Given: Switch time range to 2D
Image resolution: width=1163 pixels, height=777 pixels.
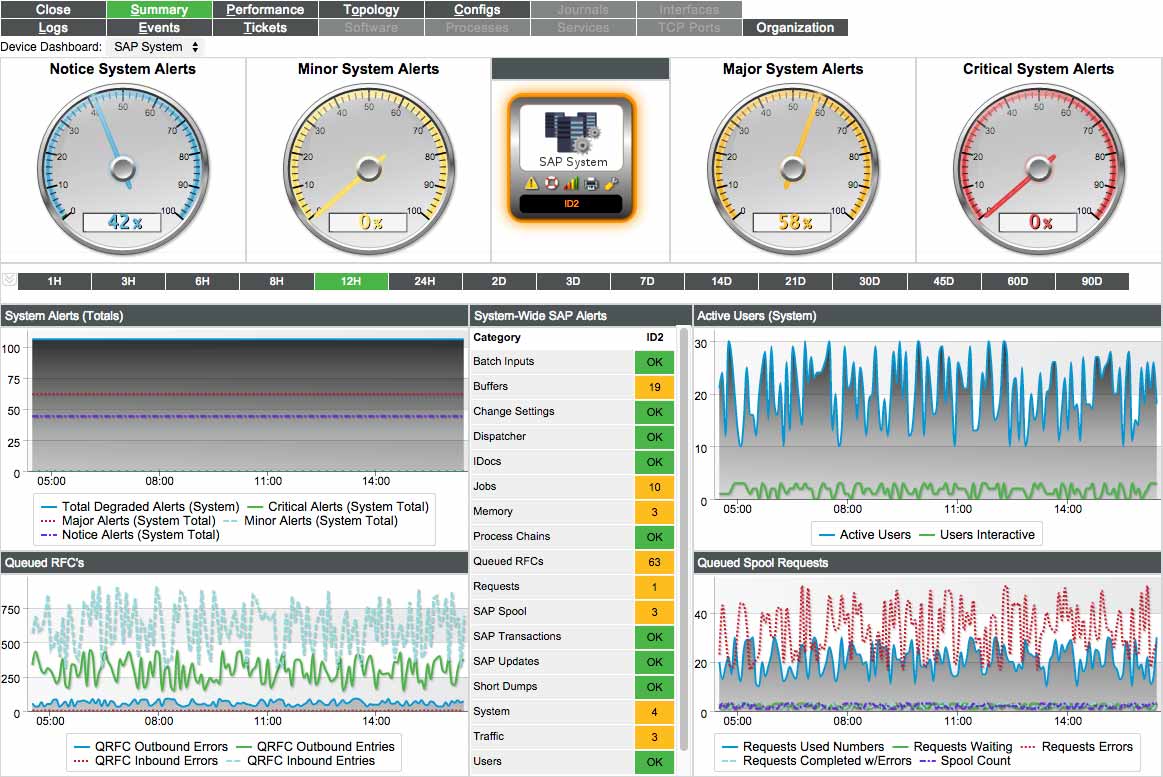Looking at the screenshot, I should [499, 281].
